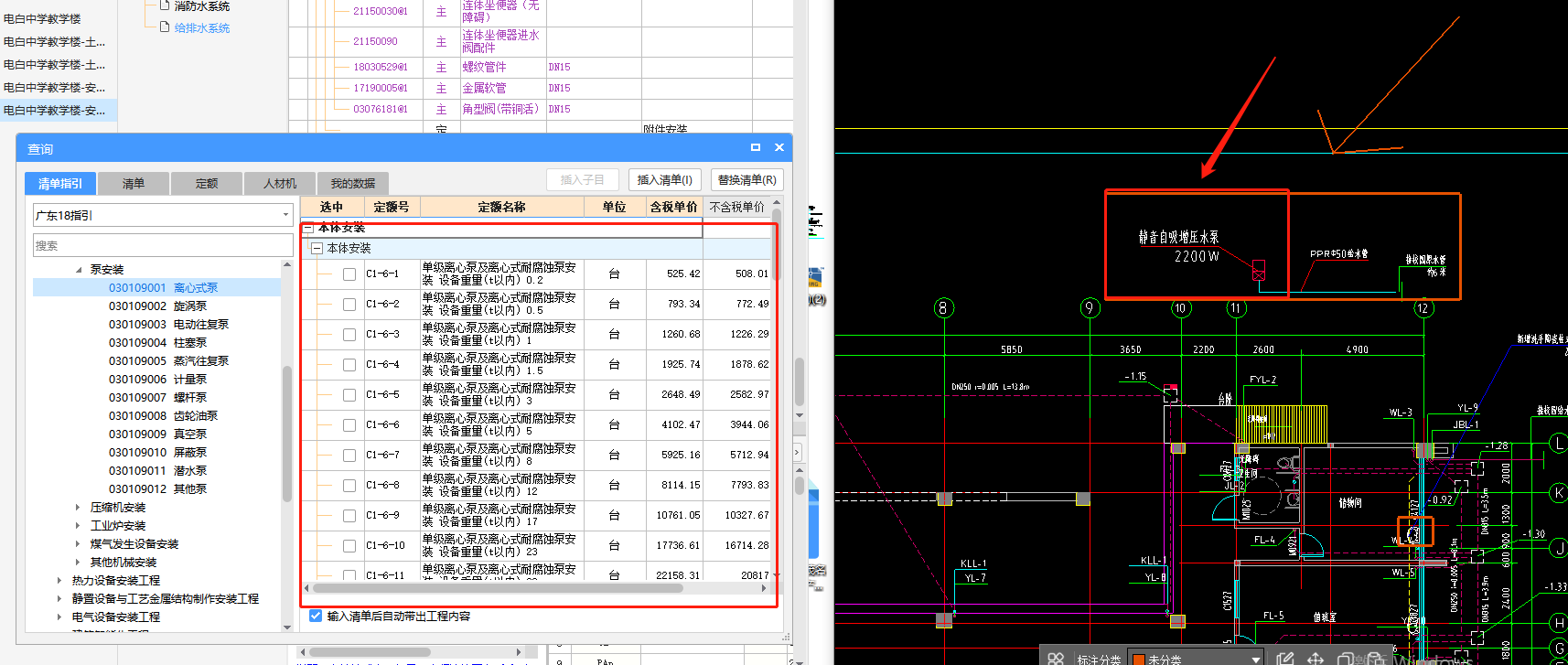Image resolution: width=1568 pixels, height=665 pixels.
Task: Click the 插入清单(I) button
Action: coord(665,180)
